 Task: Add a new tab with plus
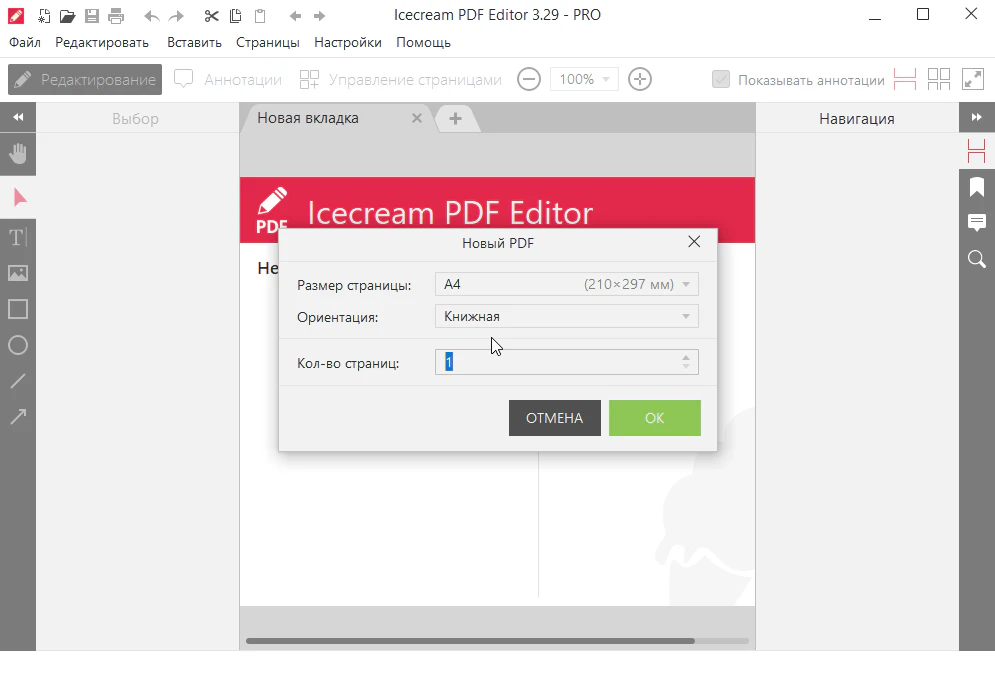[x=455, y=119]
